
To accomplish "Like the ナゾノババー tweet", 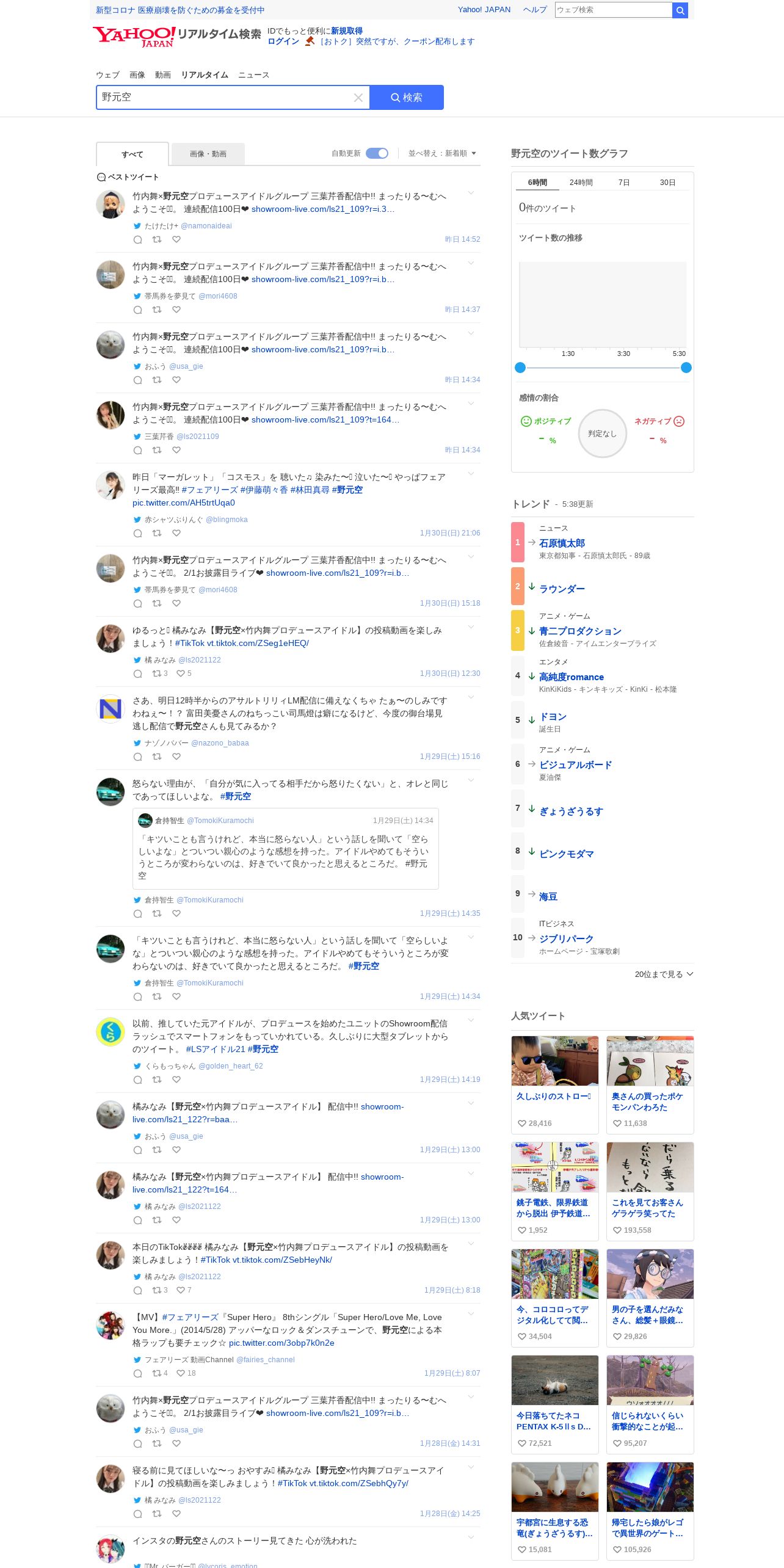I will coord(176,757).
